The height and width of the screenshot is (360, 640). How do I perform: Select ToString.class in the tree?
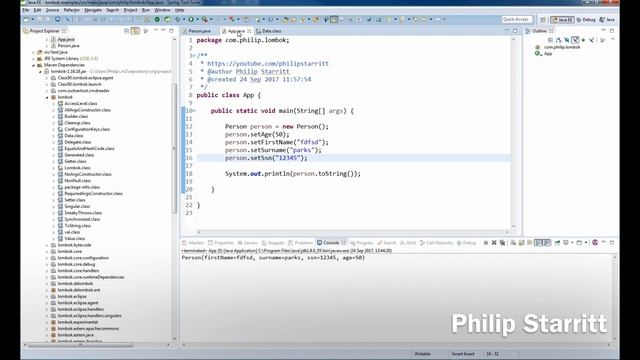[78, 226]
